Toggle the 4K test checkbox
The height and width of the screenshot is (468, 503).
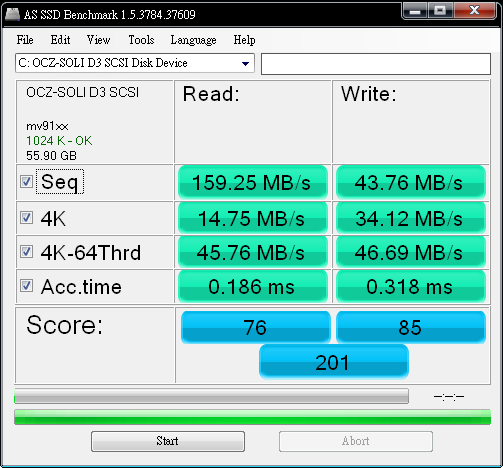coord(26,218)
